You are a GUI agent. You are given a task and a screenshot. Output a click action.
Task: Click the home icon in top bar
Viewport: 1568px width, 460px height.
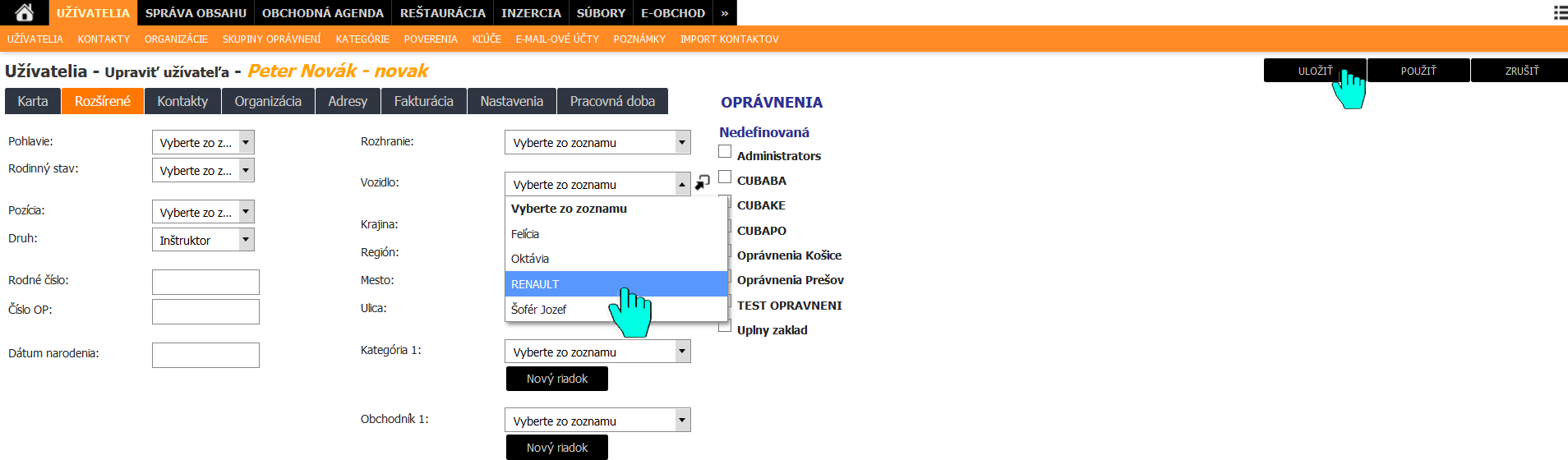[x=24, y=12]
